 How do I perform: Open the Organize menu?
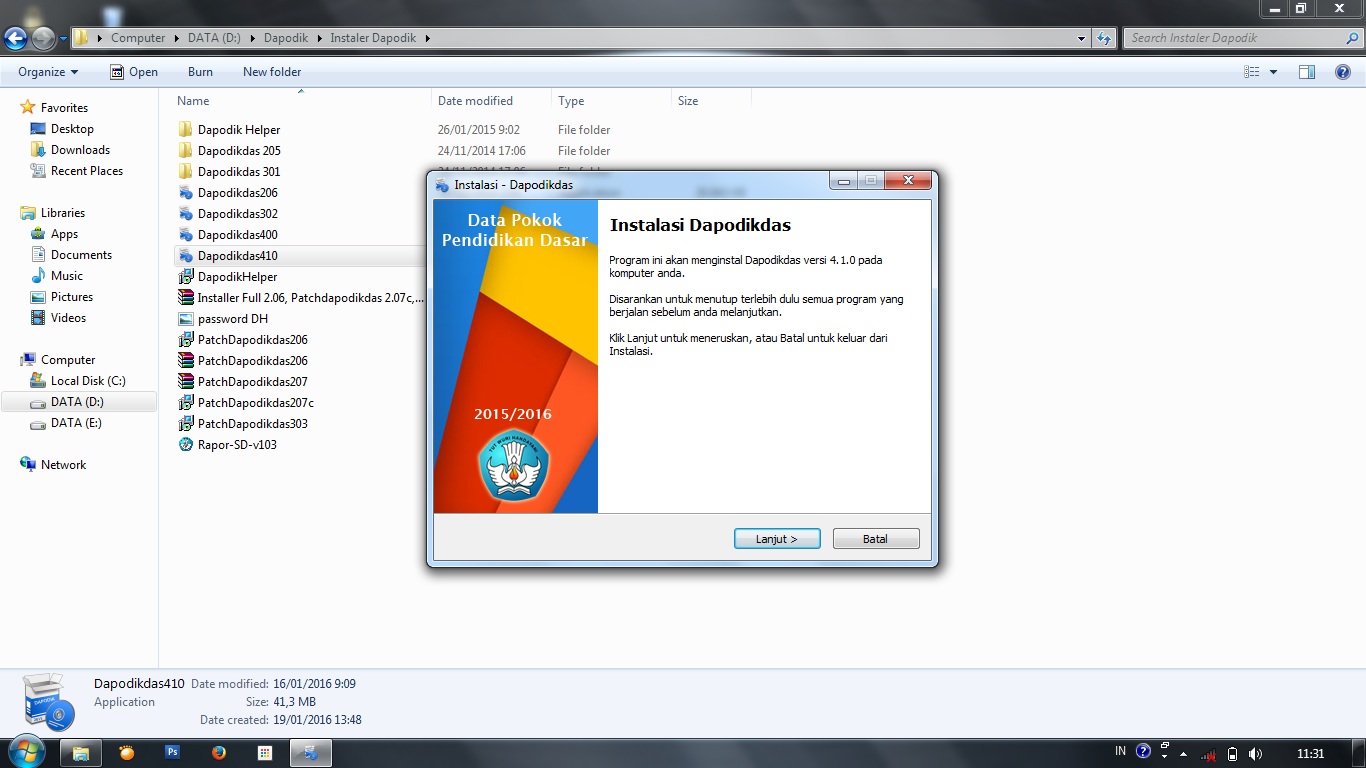coord(48,72)
